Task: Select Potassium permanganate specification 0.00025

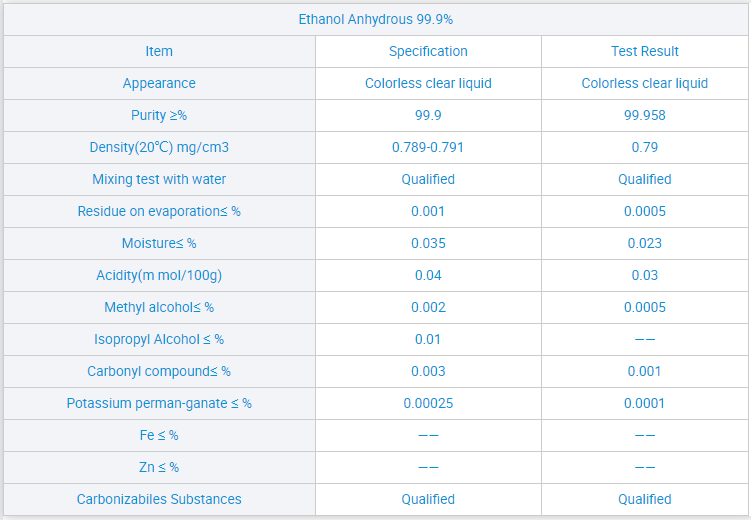Action: tap(428, 403)
